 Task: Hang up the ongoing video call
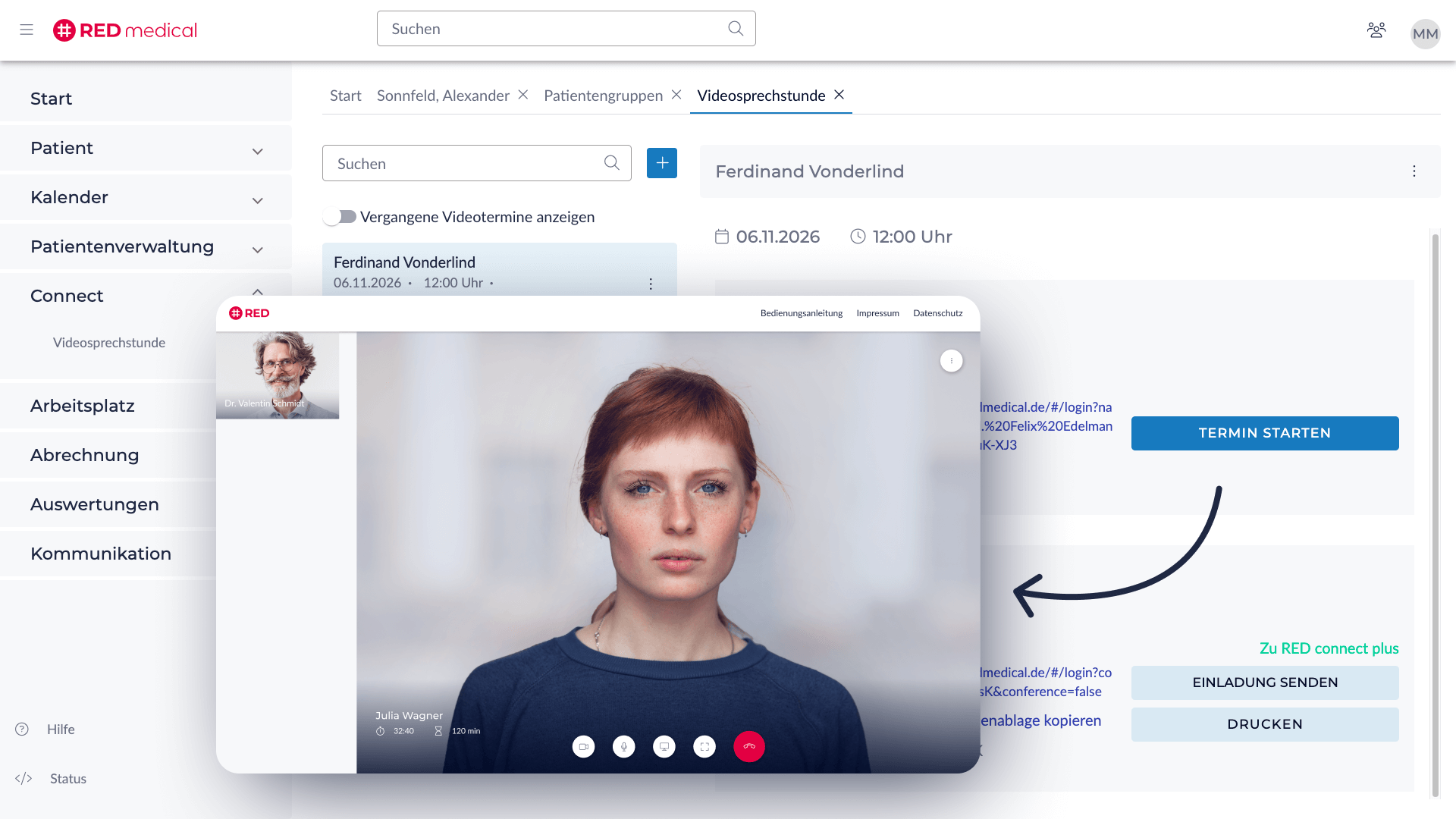(x=749, y=746)
